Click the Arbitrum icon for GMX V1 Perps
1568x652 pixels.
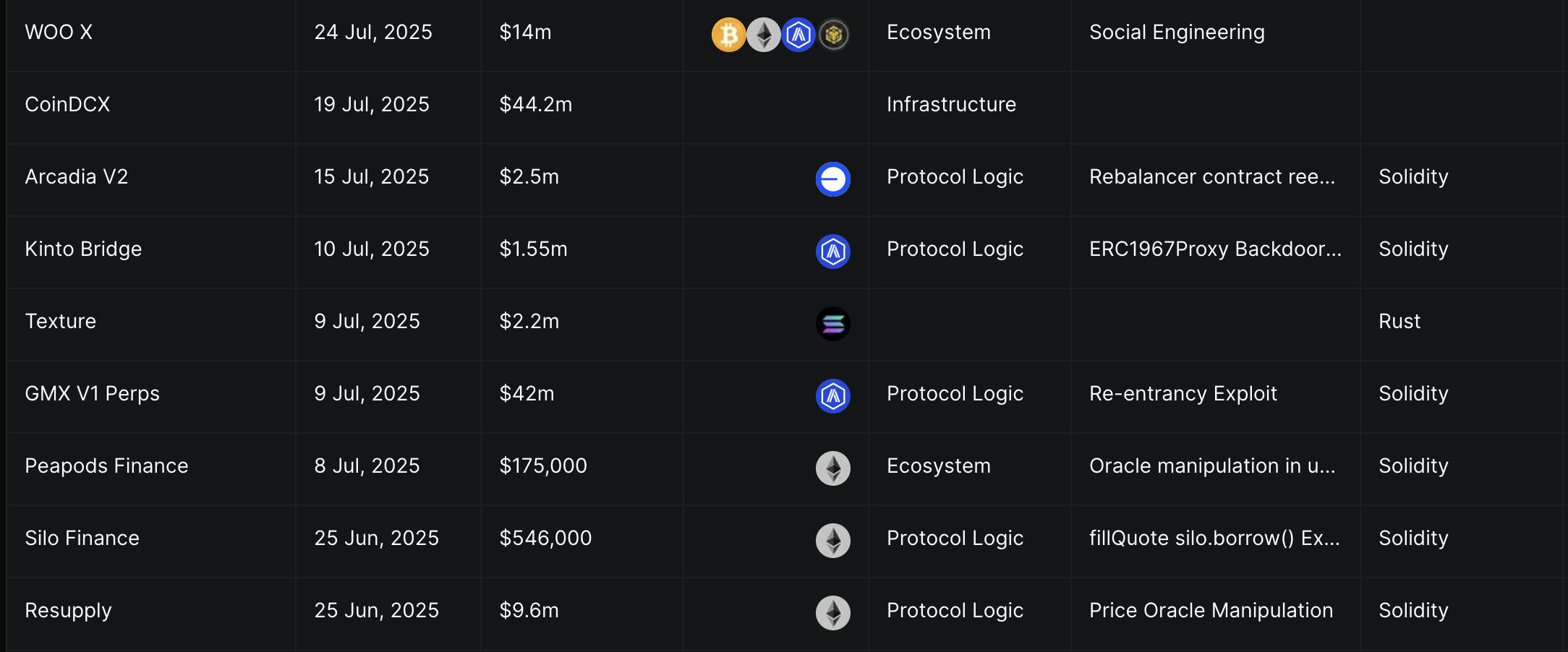(832, 396)
